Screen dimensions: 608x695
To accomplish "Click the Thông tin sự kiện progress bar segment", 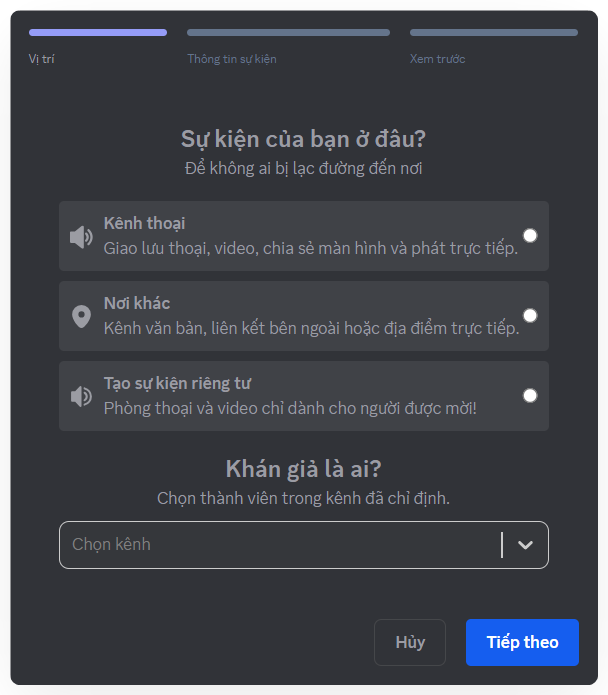I will (288, 33).
